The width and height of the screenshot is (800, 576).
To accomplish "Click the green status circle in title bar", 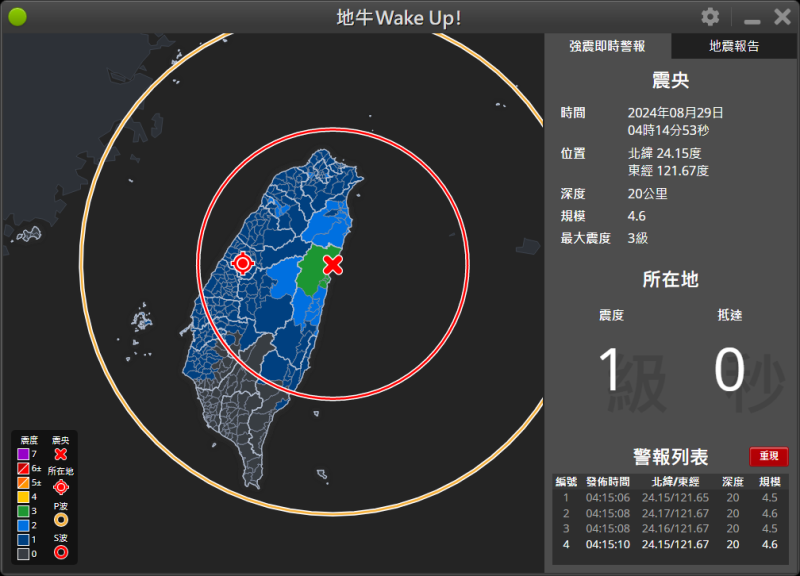I will coord(17,17).
